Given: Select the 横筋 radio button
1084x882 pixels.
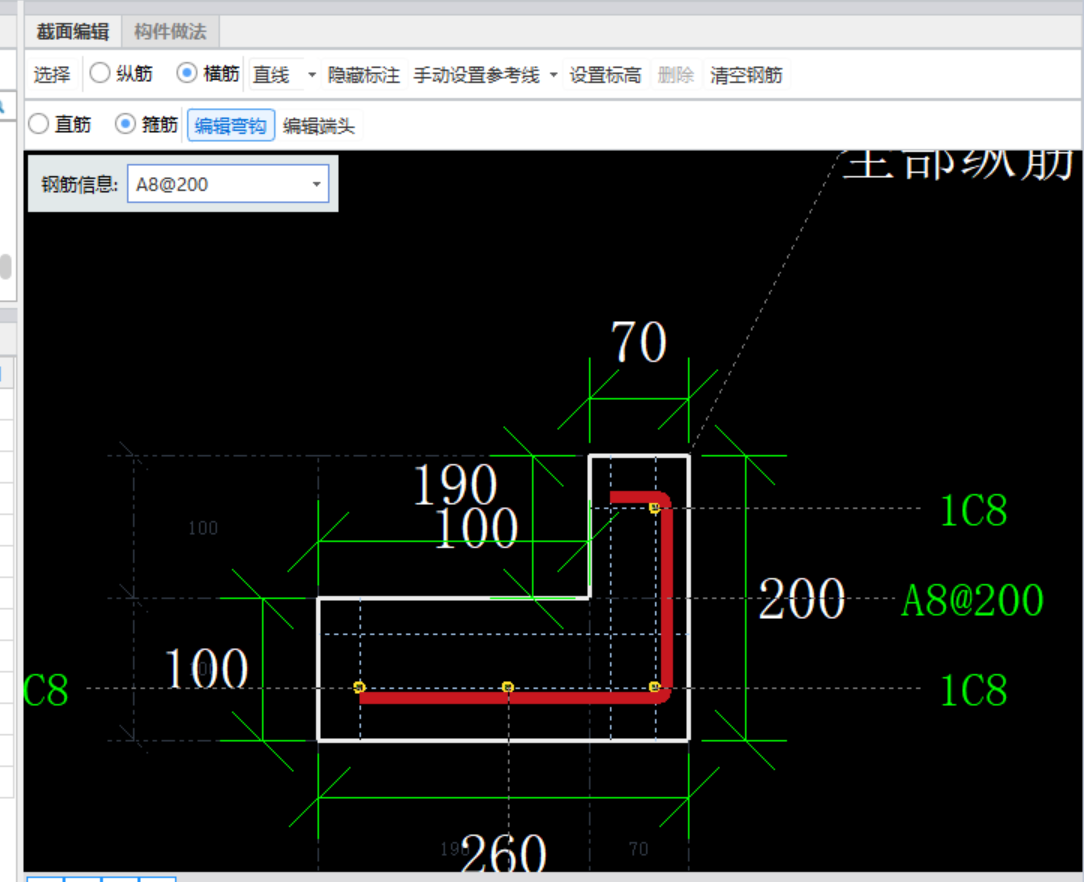Looking at the screenshot, I should [x=187, y=73].
